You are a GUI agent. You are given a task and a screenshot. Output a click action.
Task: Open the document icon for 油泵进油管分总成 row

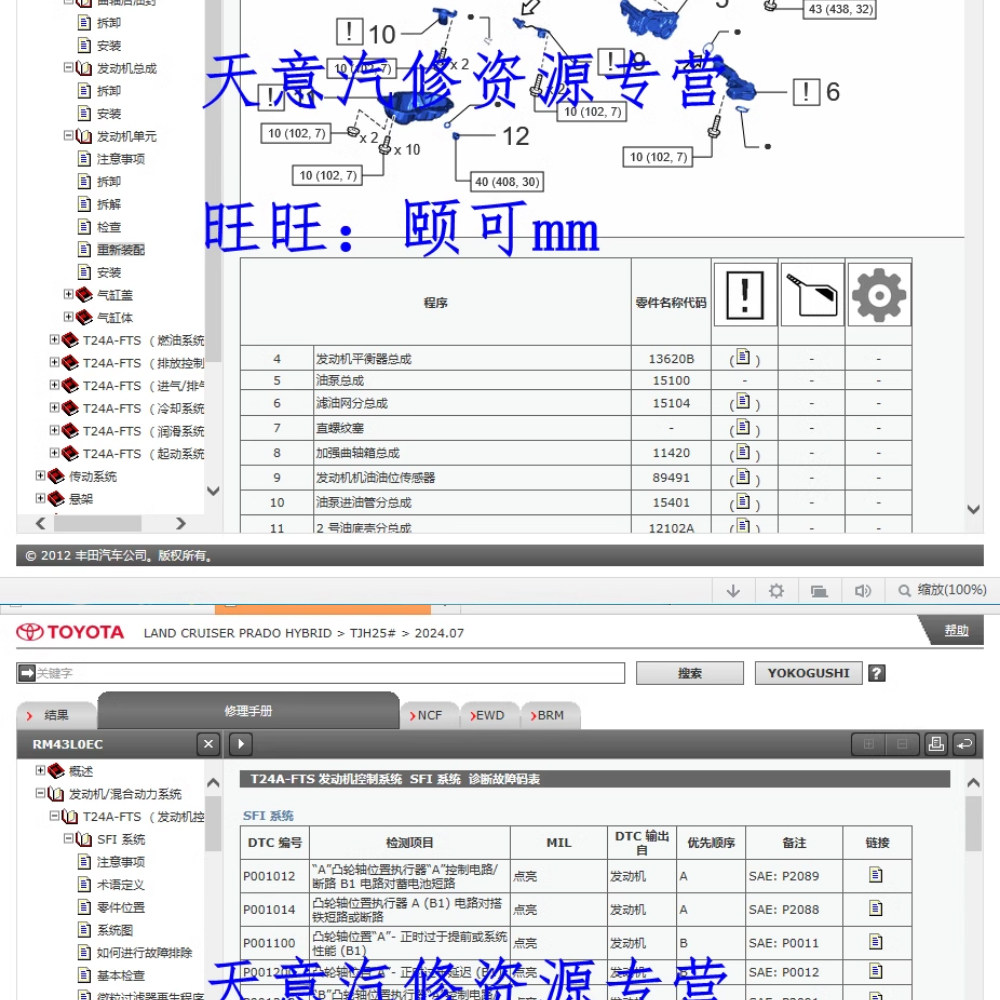[743, 501]
